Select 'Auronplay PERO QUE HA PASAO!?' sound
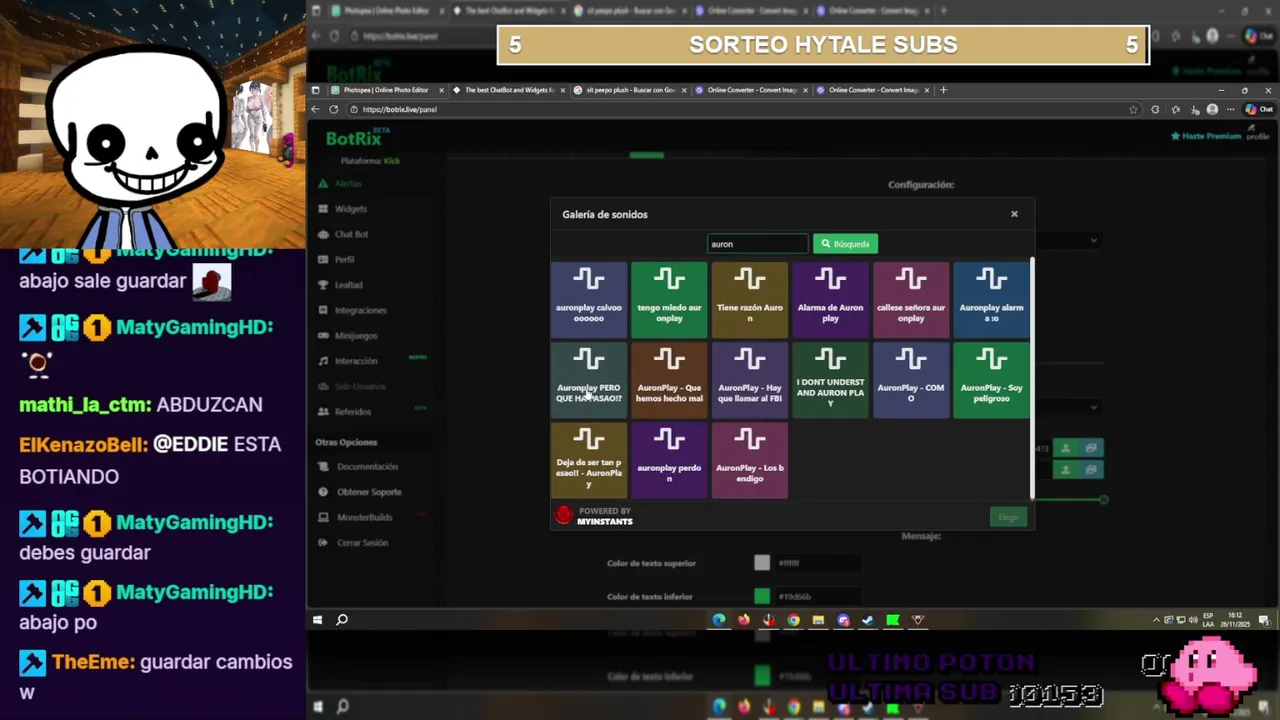Viewport: 1280px width, 720px height. tap(589, 380)
